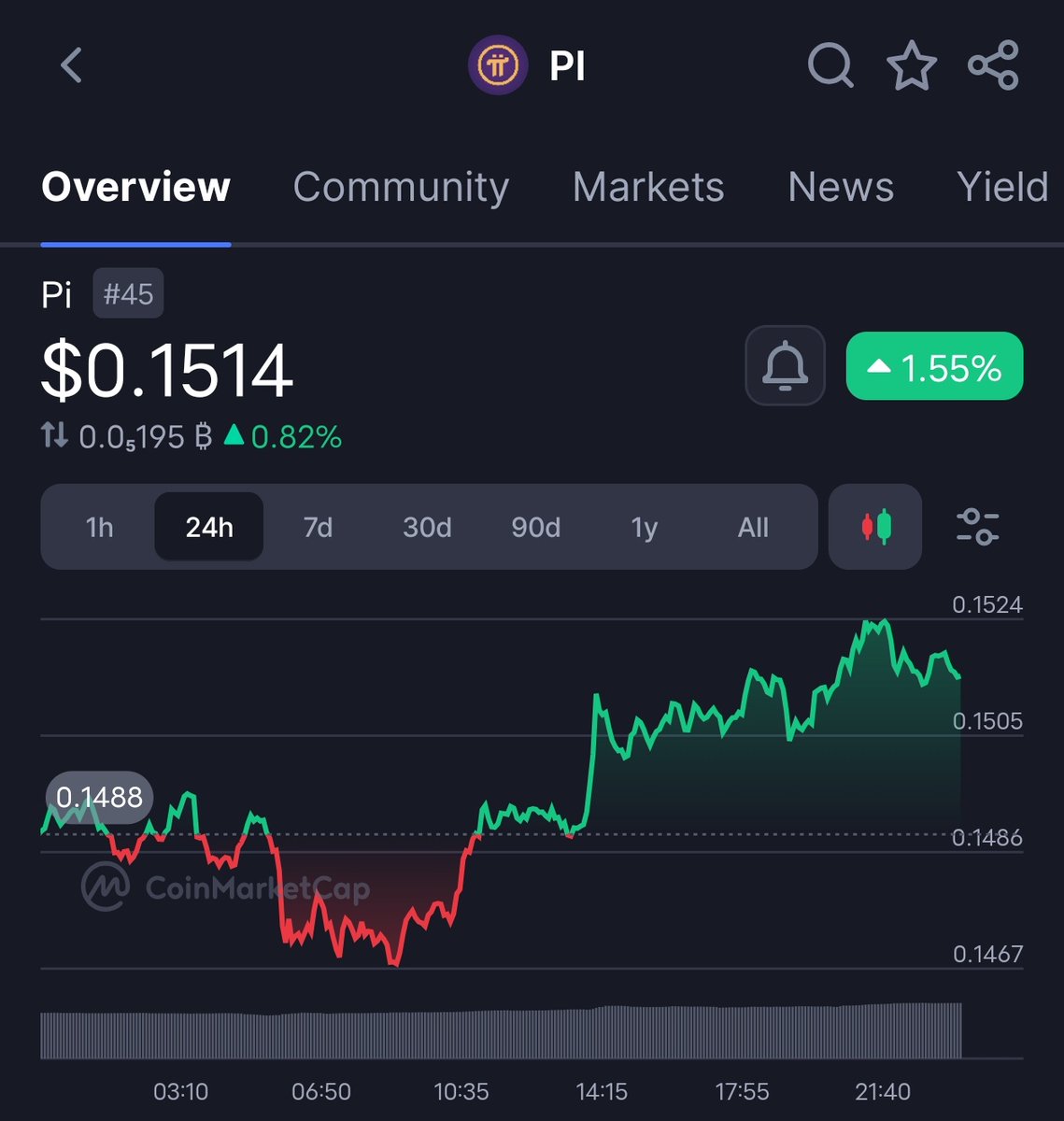Tap the 06:50 time axis label
This screenshot has width=1064, height=1121.
320,1091
